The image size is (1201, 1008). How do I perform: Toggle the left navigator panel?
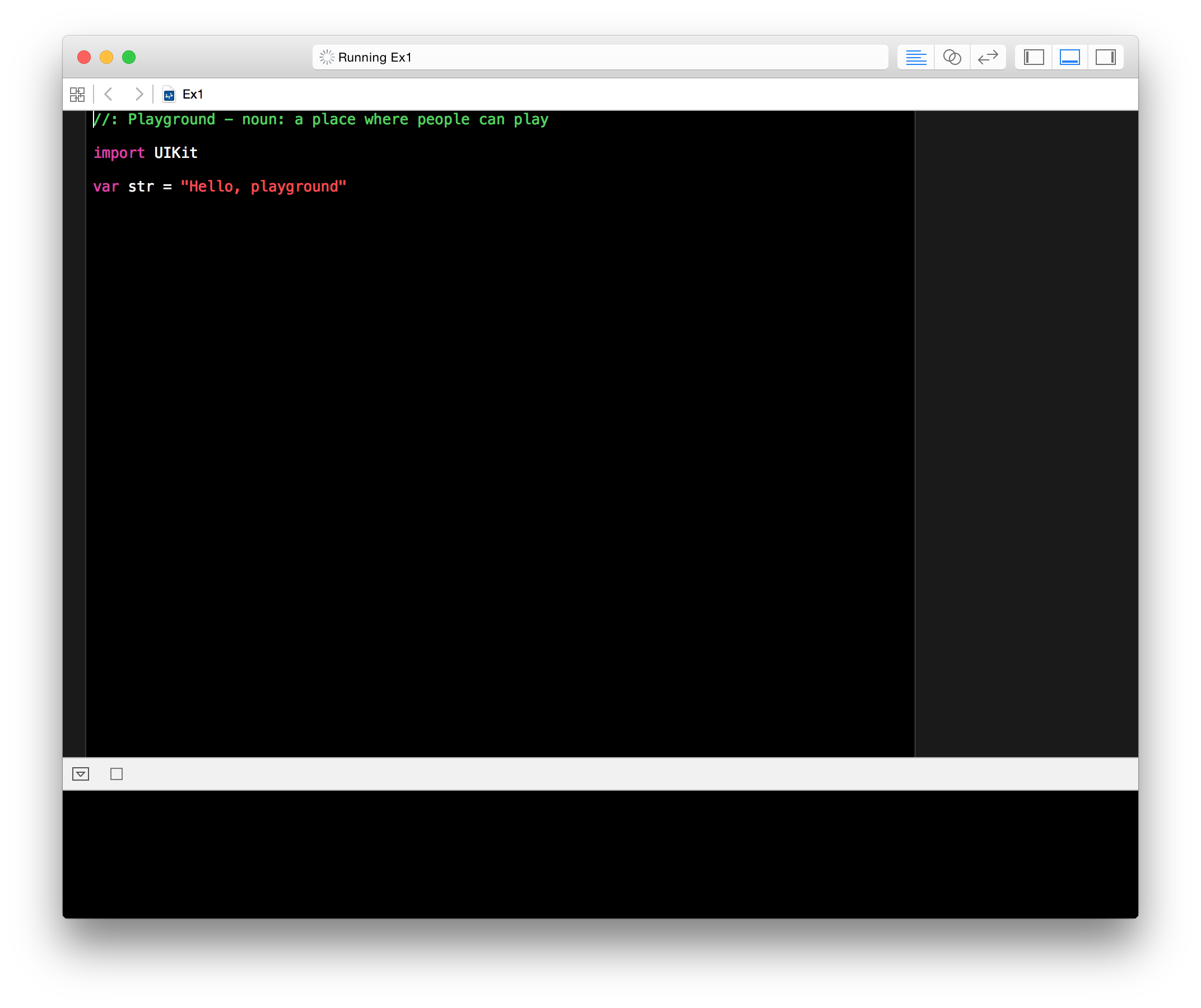pos(1034,57)
